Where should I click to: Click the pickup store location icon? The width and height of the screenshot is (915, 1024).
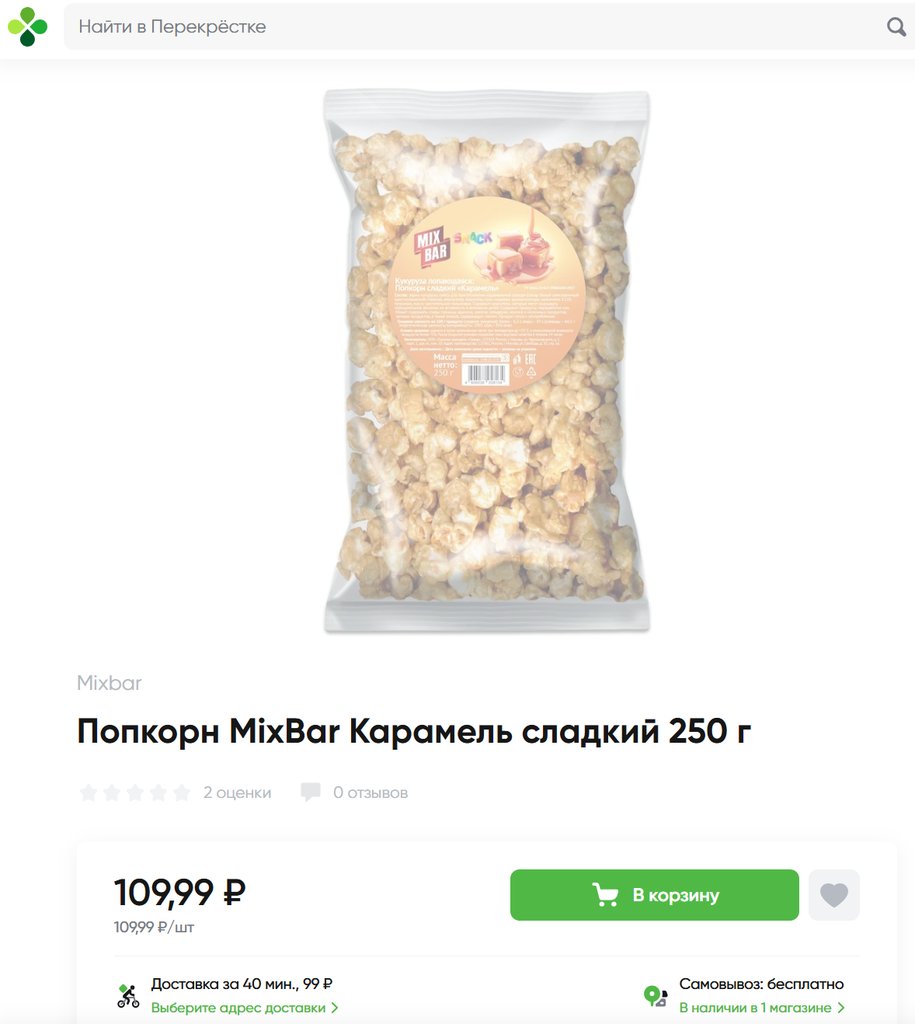pyautogui.click(x=655, y=996)
